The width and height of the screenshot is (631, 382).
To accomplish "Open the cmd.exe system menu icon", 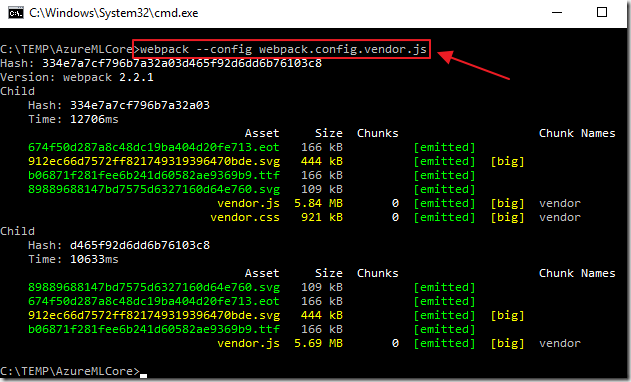I will coord(16,13).
